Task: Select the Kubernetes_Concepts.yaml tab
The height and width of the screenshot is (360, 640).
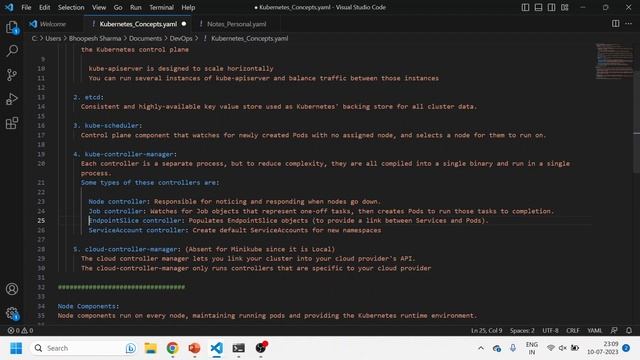Action: tap(138, 24)
